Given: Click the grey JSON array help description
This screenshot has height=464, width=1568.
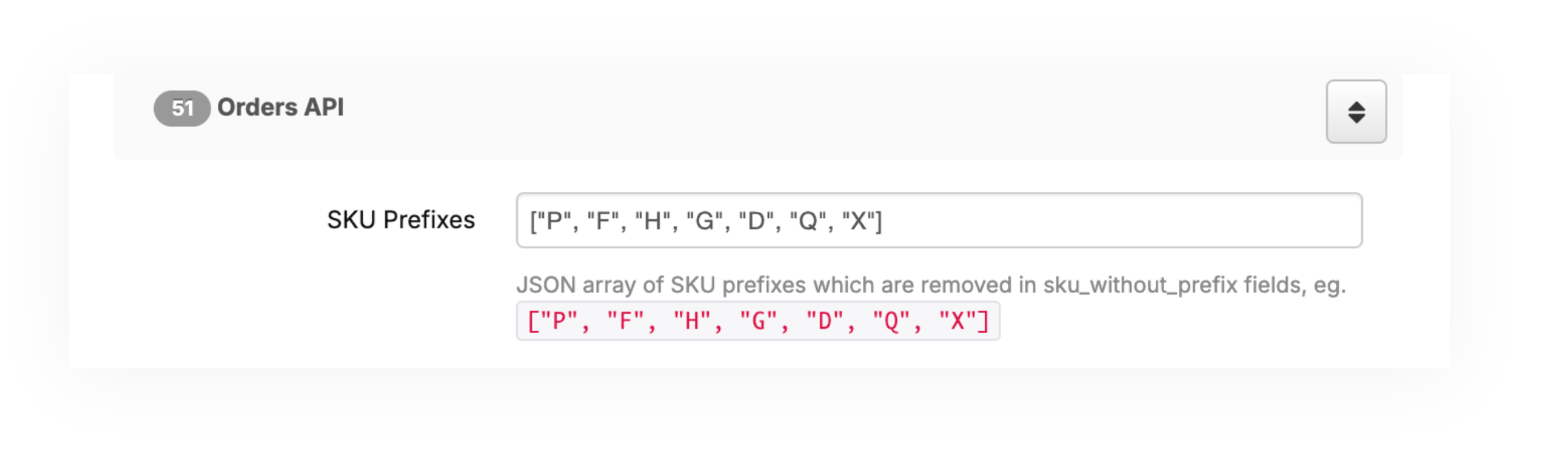Looking at the screenshot, I should [x=930, y=285].
